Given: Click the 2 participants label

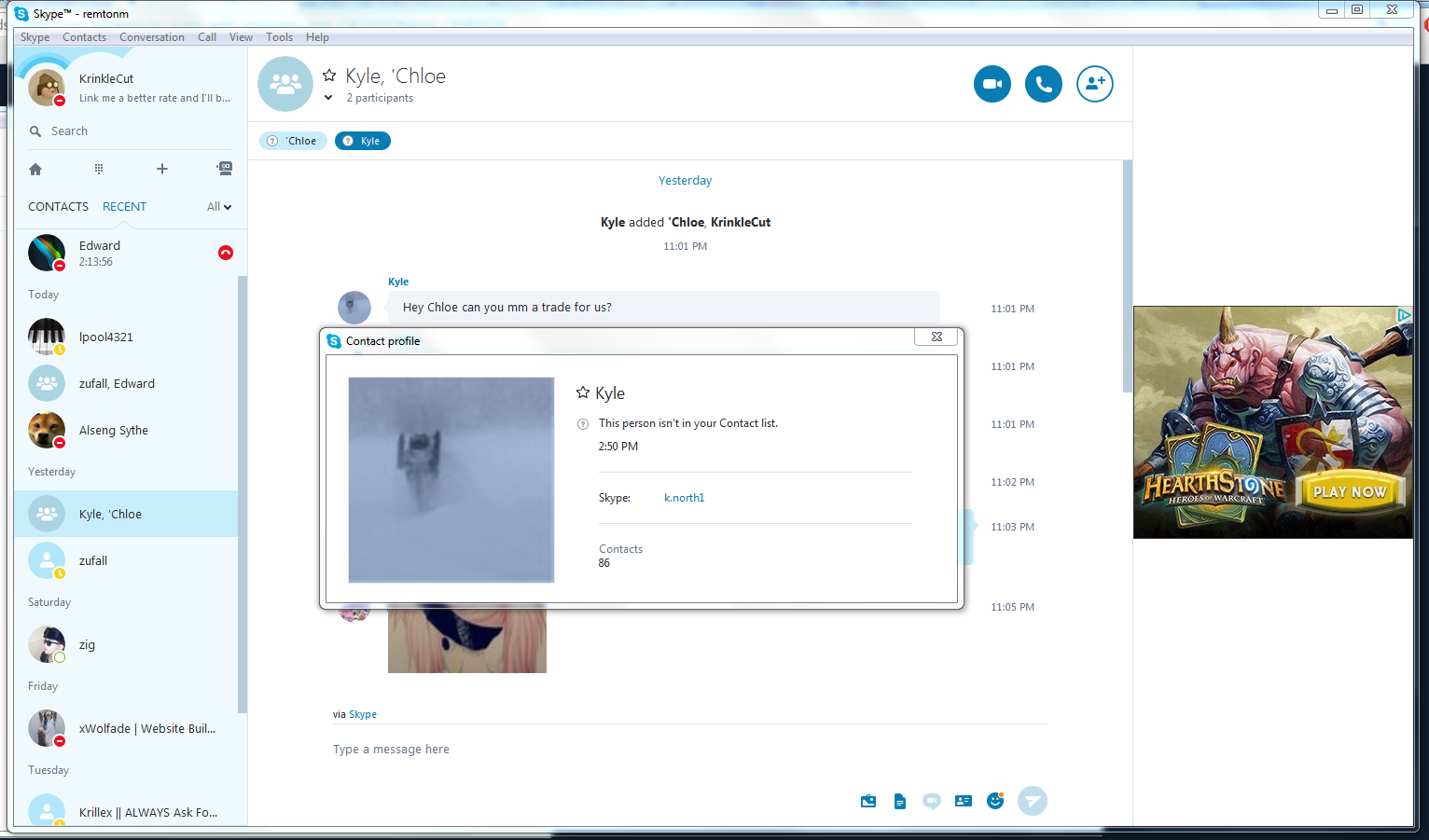Looking at the screenshot, I should coord(380,98).
